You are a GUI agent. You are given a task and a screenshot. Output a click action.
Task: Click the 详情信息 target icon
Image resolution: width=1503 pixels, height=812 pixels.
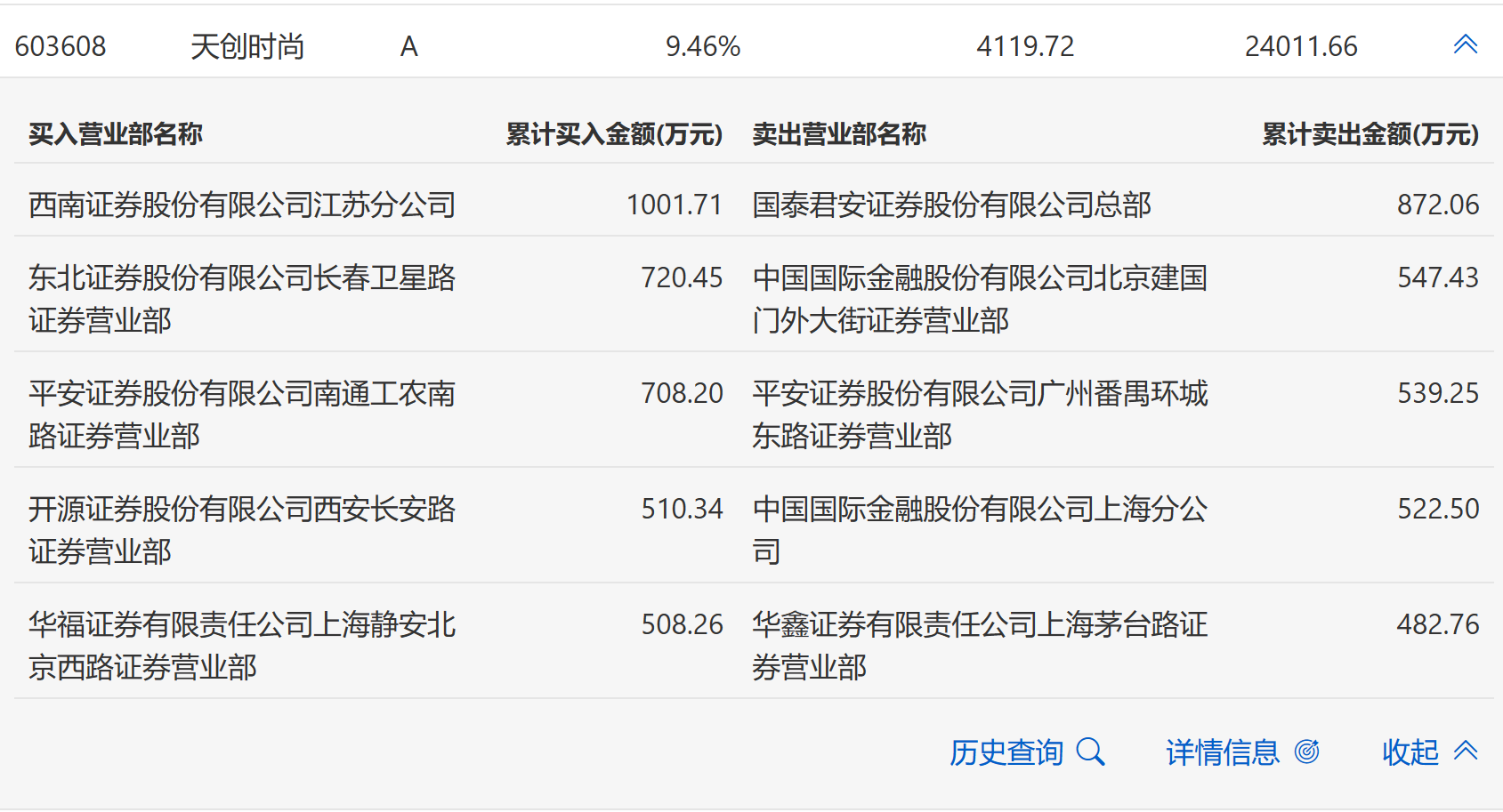click(1306, 752)
